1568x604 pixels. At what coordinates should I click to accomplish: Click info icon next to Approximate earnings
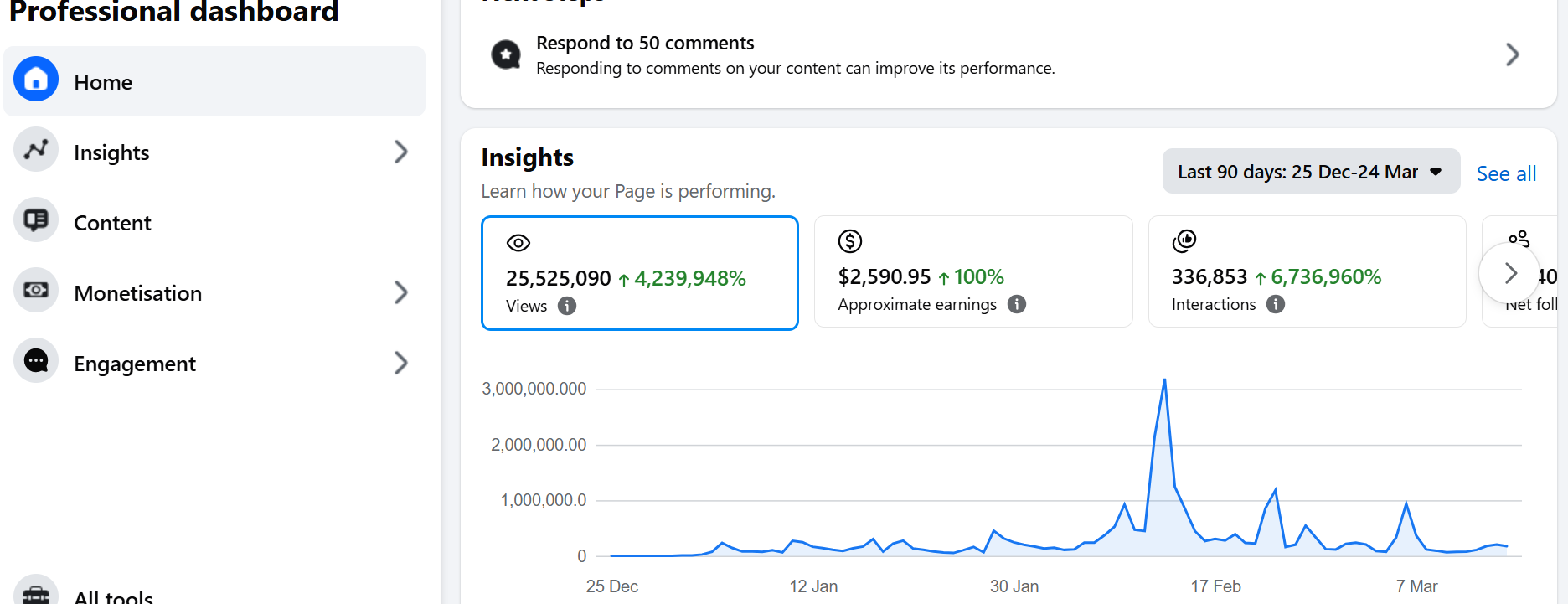click(1017, 304)
